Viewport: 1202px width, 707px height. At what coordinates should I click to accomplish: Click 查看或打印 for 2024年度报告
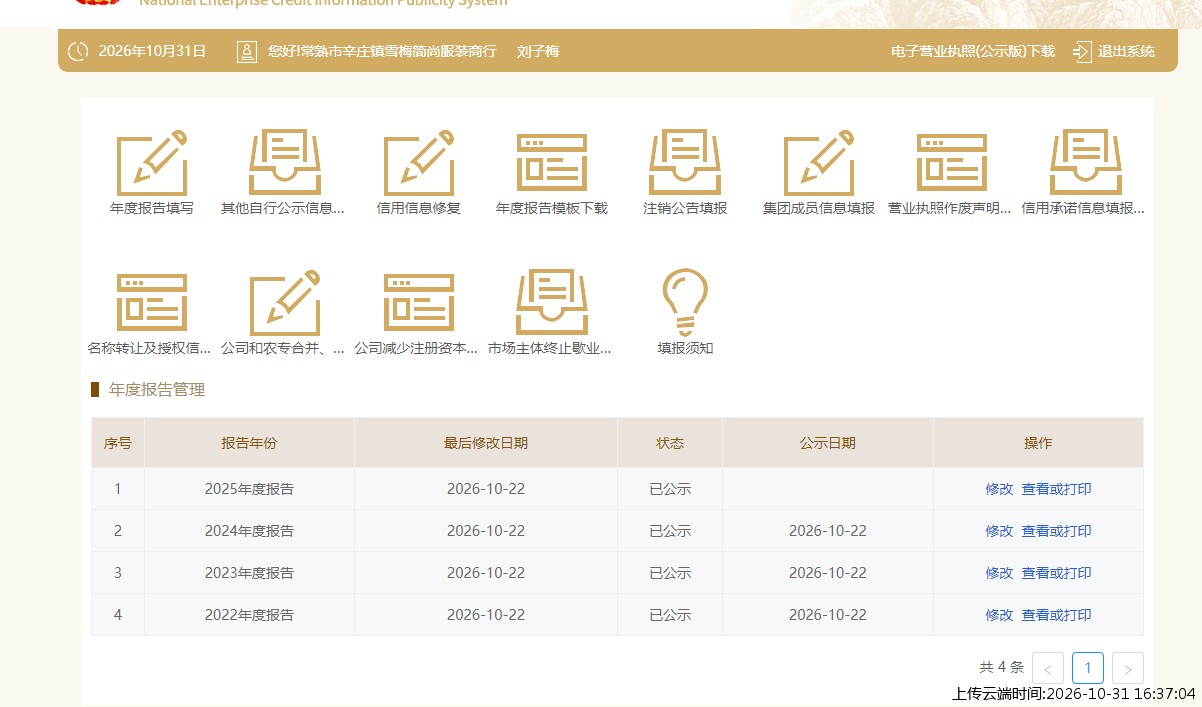coord(1056,531)
